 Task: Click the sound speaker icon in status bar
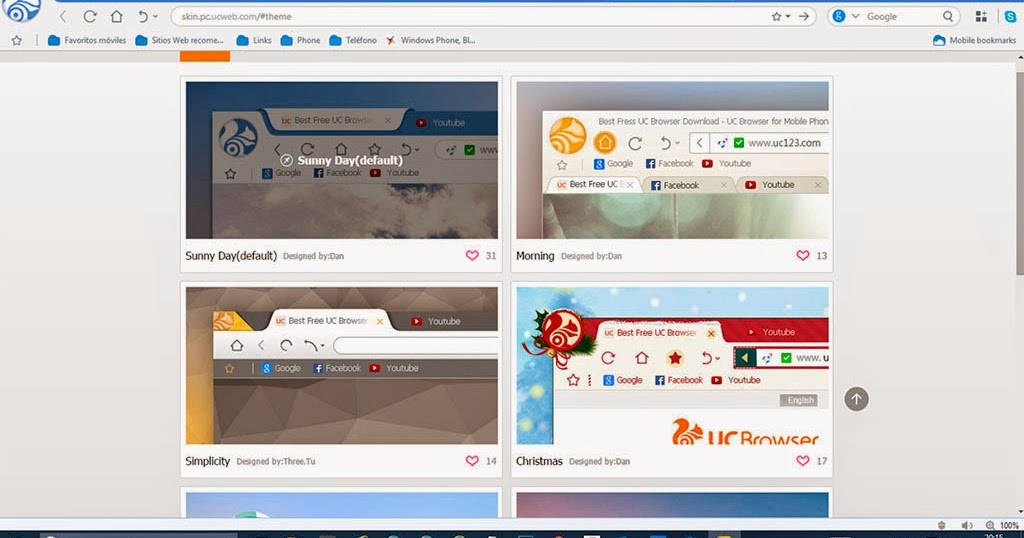(x=967, y=525)
